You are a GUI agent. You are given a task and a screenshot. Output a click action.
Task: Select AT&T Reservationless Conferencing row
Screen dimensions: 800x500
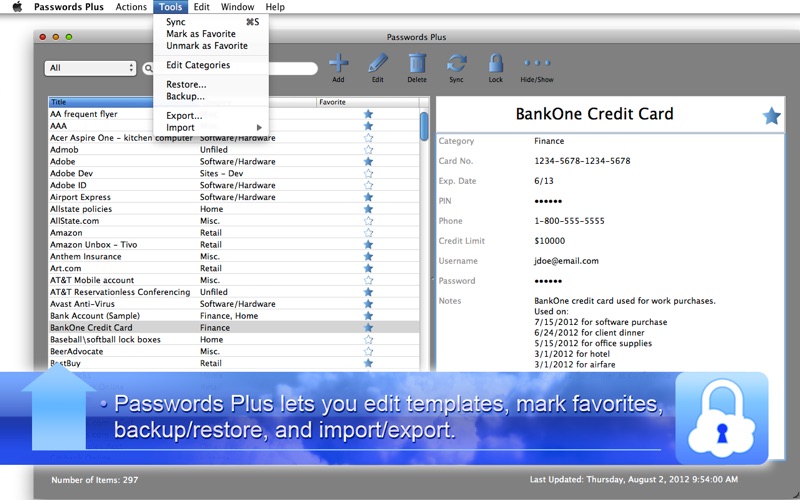click(234, 292)
